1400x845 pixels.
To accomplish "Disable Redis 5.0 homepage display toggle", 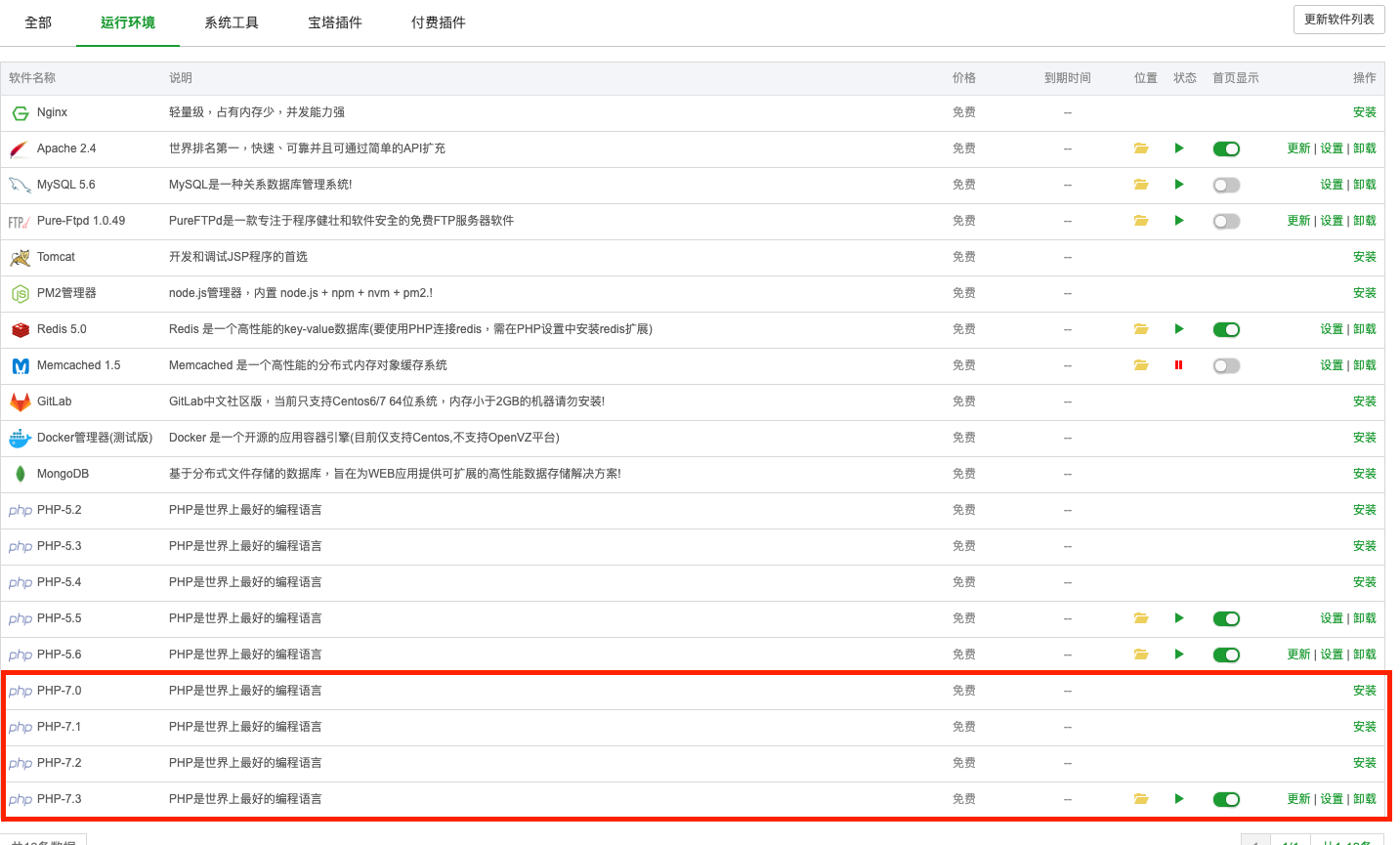I will (x=1226, y=330).
